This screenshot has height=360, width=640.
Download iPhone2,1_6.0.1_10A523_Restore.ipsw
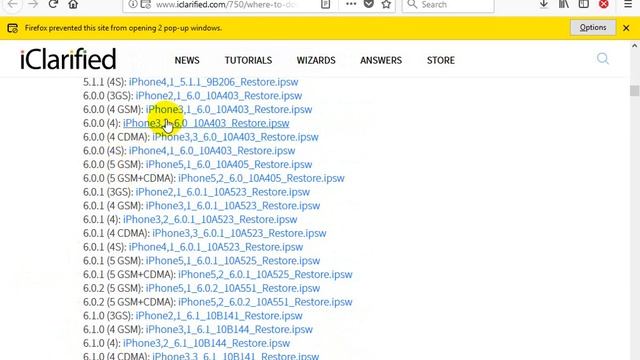point(223,192)
